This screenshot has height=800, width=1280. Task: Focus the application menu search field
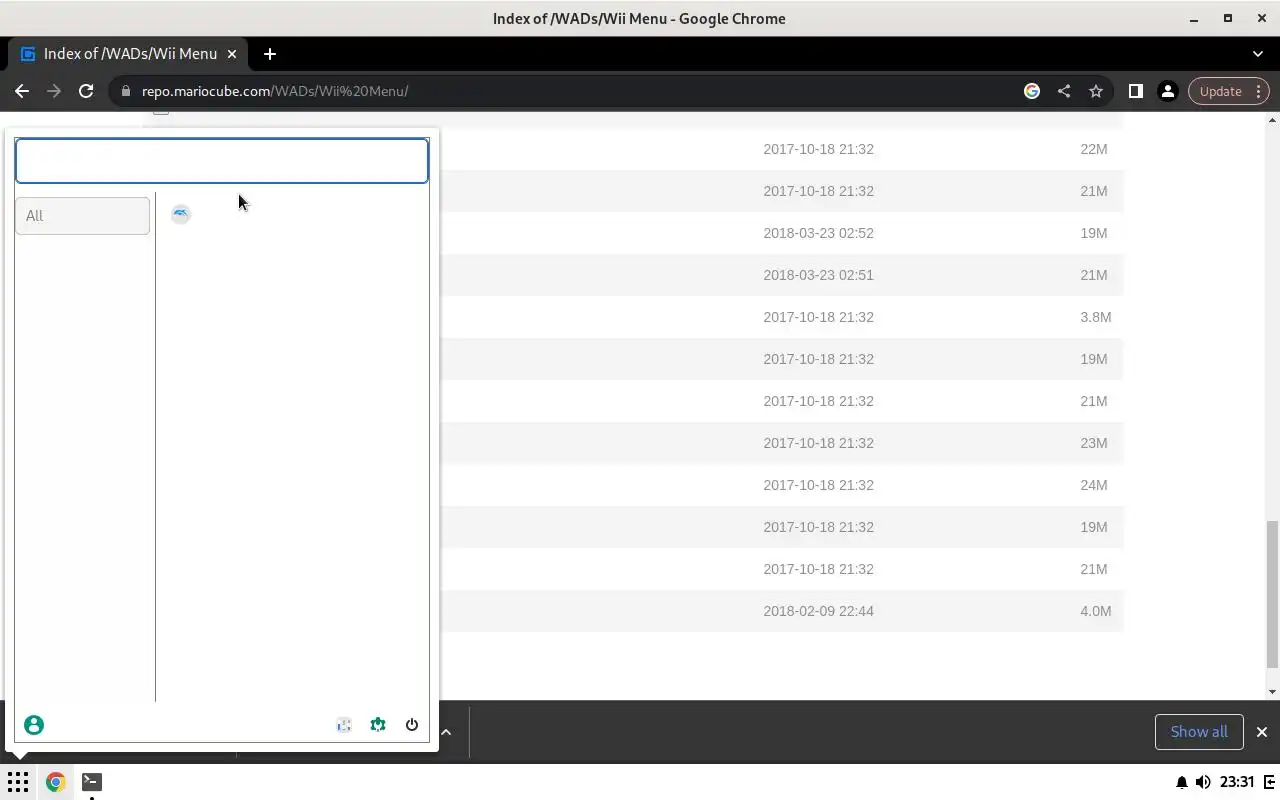point(222,161)
